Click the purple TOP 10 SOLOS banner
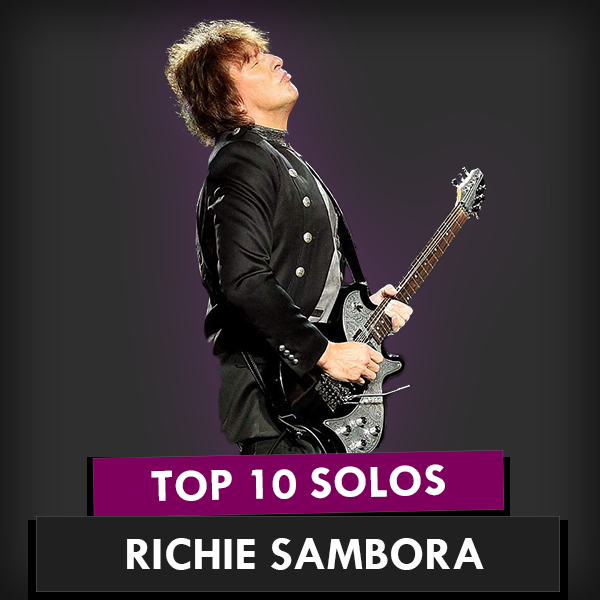 click(298, 483)
